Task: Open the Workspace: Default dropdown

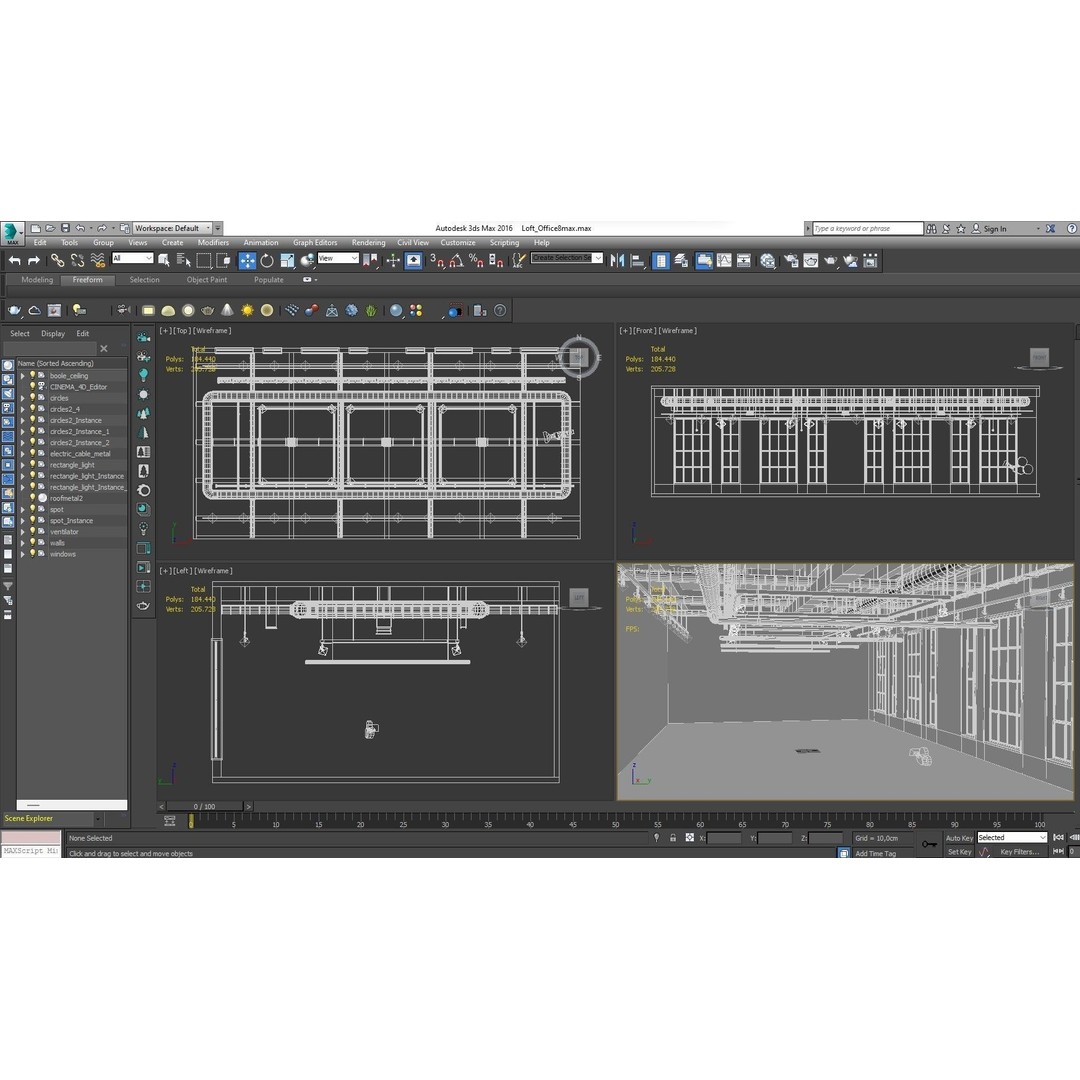Action: click(172, 228)
